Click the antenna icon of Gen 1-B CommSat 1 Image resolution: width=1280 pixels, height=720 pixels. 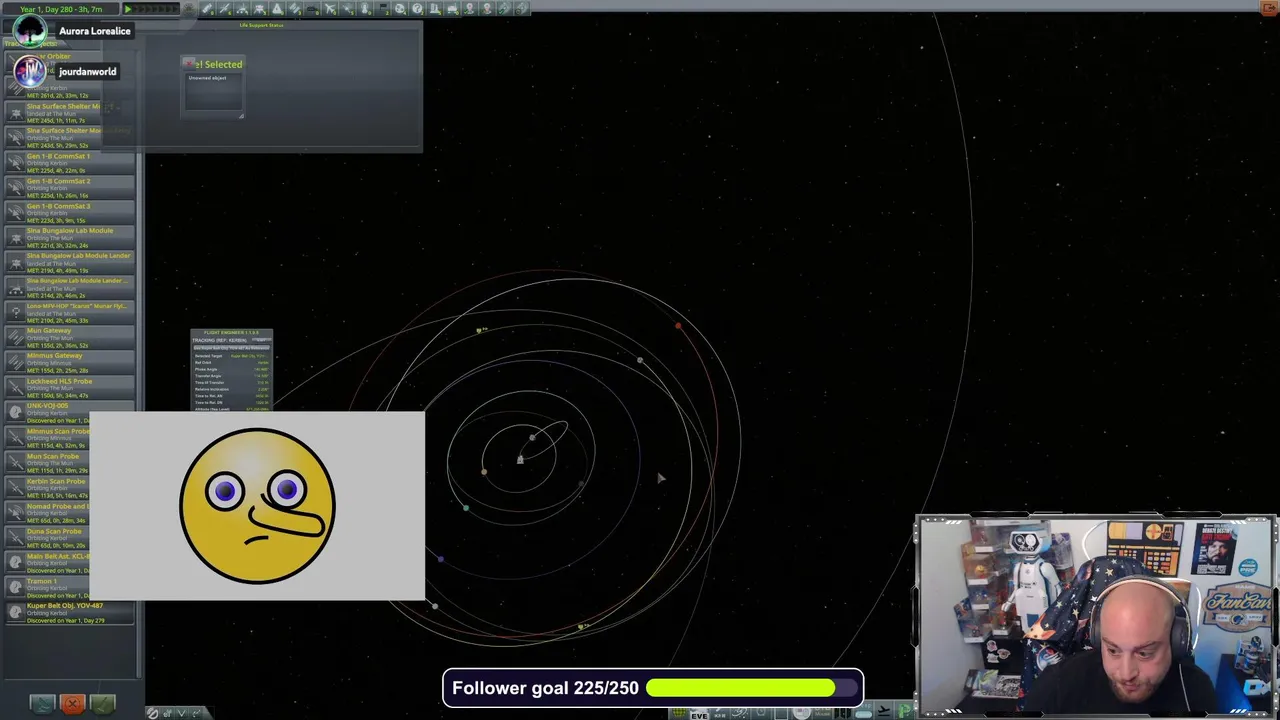[15, 164]
